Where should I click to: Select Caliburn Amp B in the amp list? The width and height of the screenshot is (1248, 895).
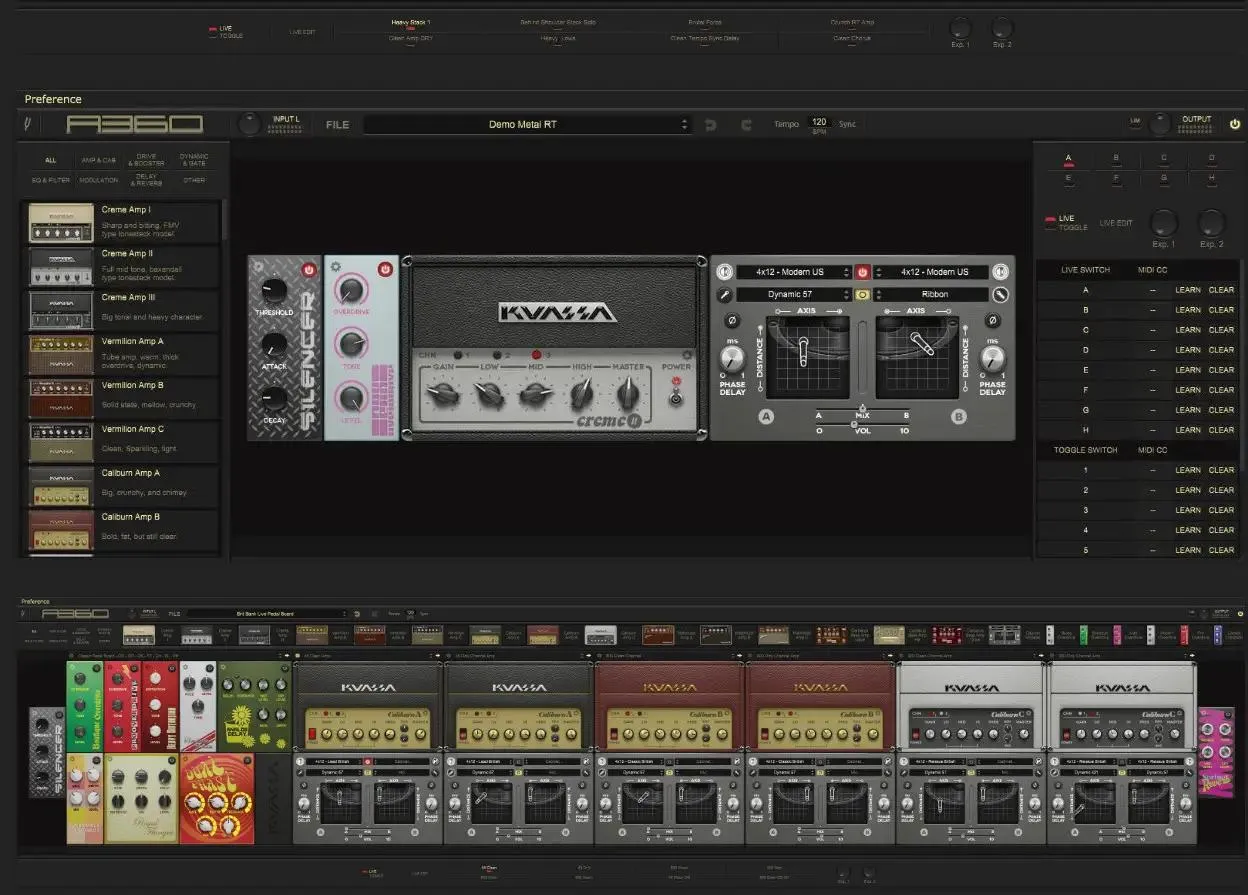click(123, 530)
